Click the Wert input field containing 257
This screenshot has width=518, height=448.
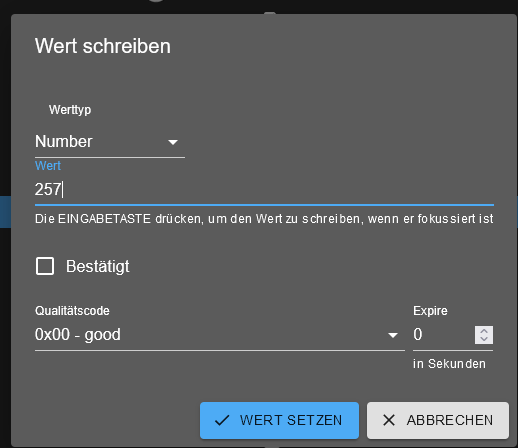coord(264,189)
